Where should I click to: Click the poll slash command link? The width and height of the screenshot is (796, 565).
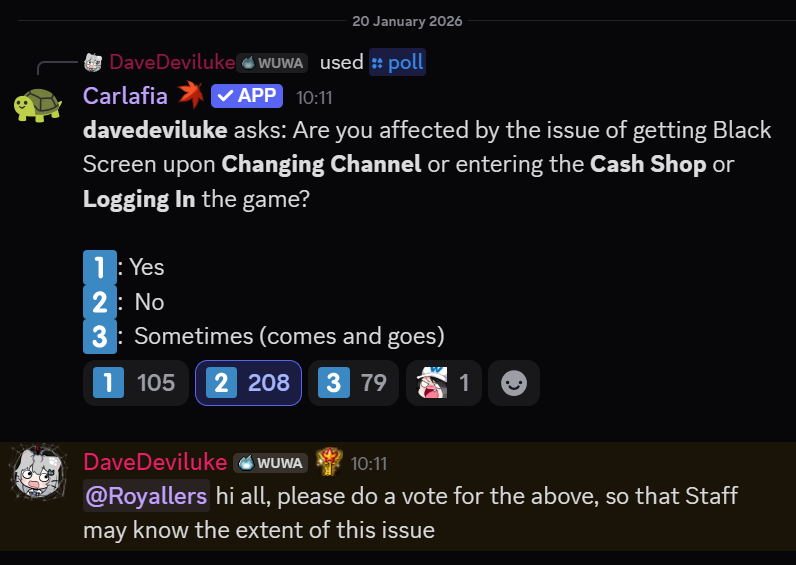(x=397, y=62)
